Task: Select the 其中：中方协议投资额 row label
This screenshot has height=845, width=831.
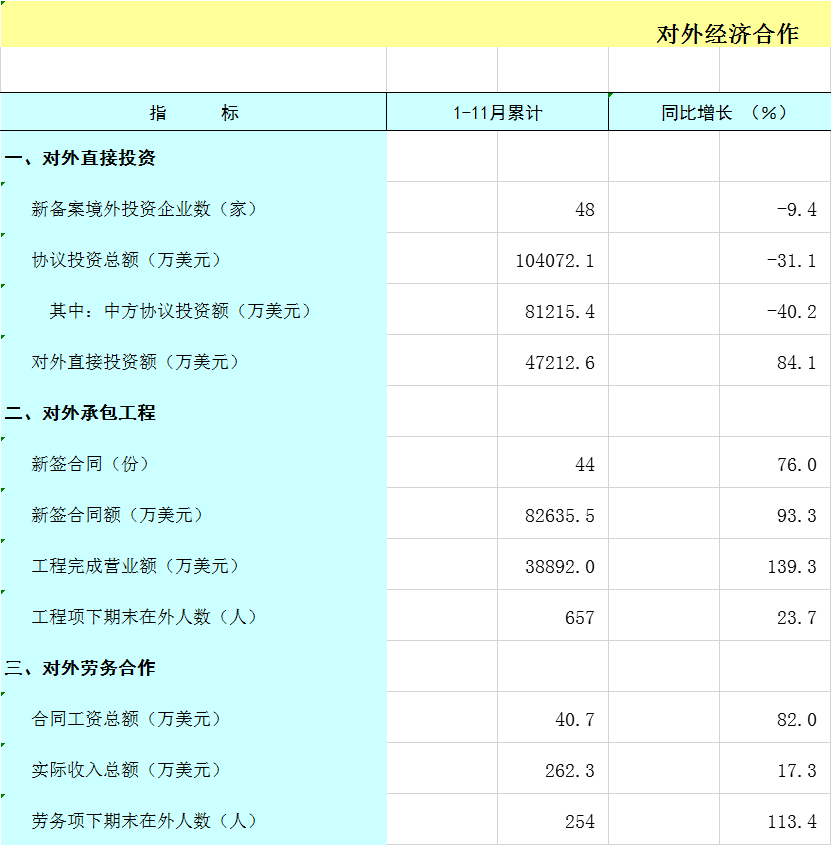Action: pos(180,311)
